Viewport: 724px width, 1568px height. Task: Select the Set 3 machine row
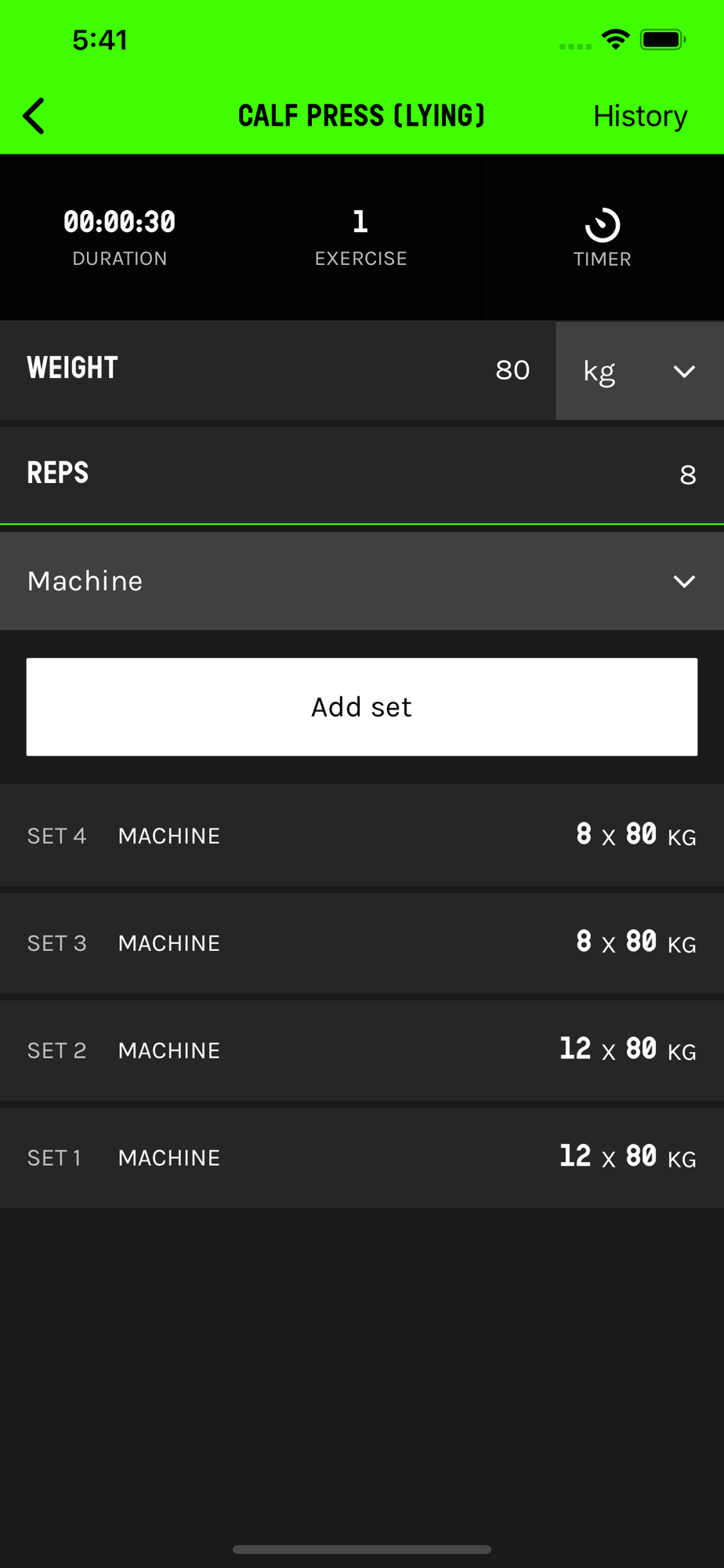click(362, 943)
